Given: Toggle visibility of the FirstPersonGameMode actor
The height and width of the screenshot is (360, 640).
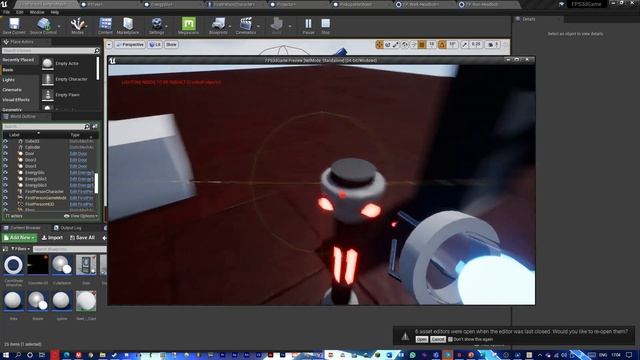Looking at the screenshot, I should click(x=6, y=198).
